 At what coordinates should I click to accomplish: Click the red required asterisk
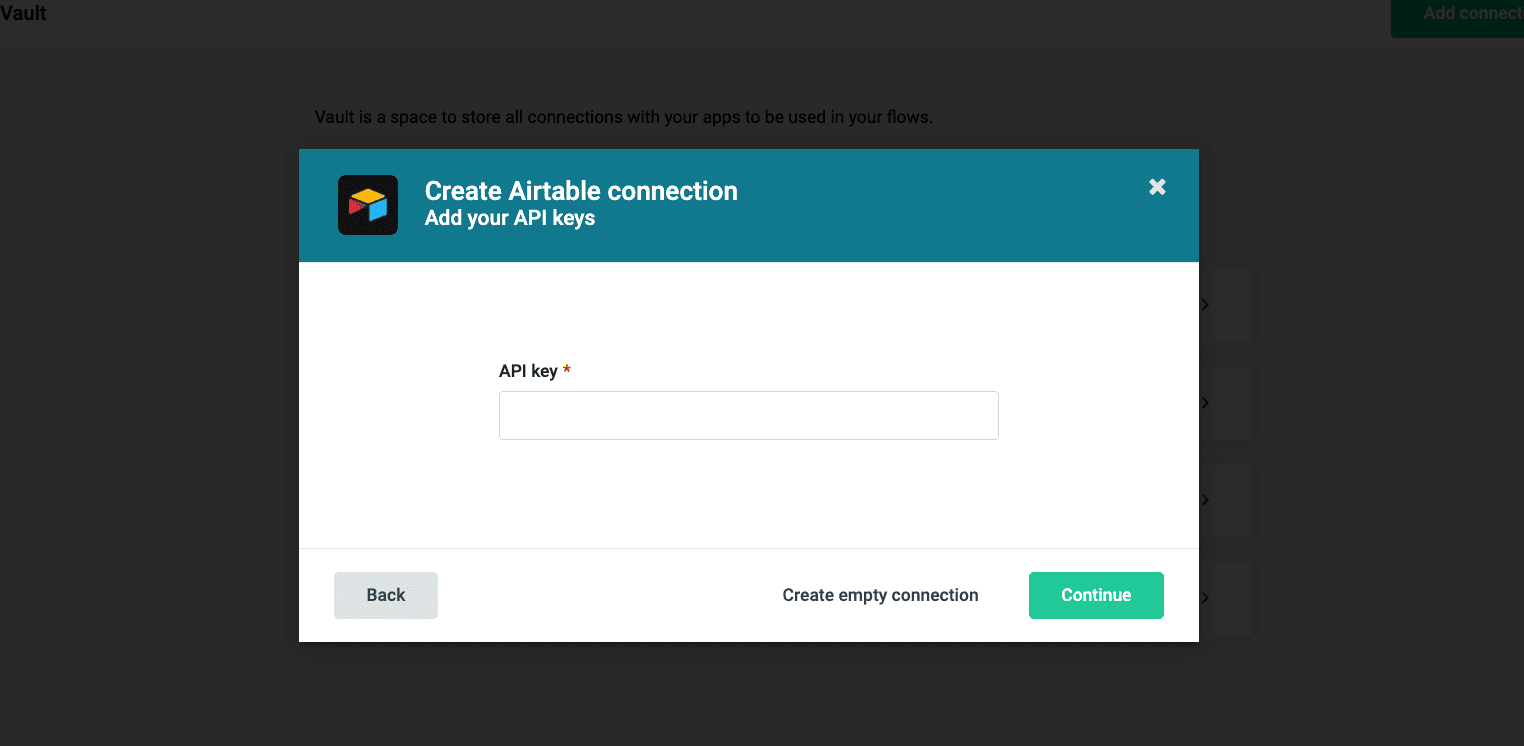tap(567, 370)
